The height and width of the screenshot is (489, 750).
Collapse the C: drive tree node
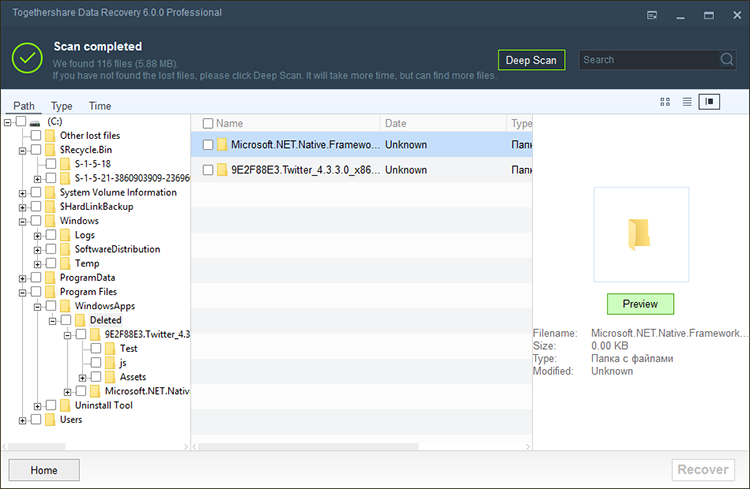pos(7,122)
